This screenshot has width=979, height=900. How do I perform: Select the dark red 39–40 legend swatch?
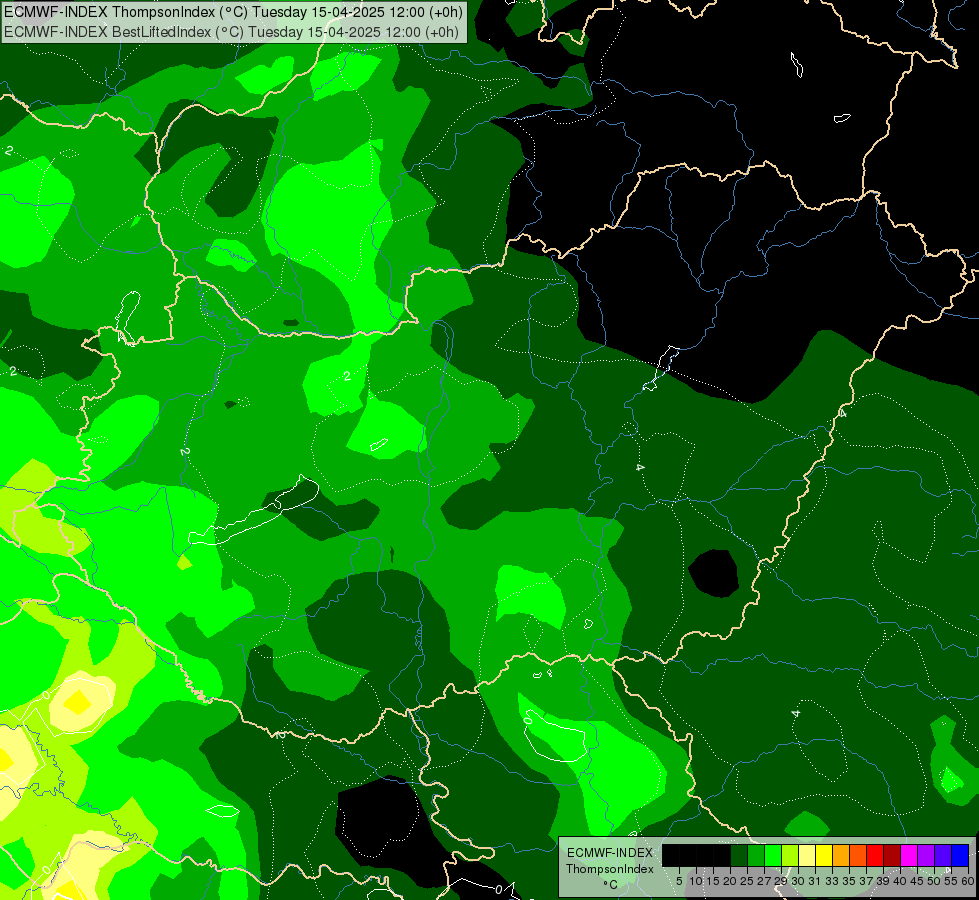click(x=892, y=855)
